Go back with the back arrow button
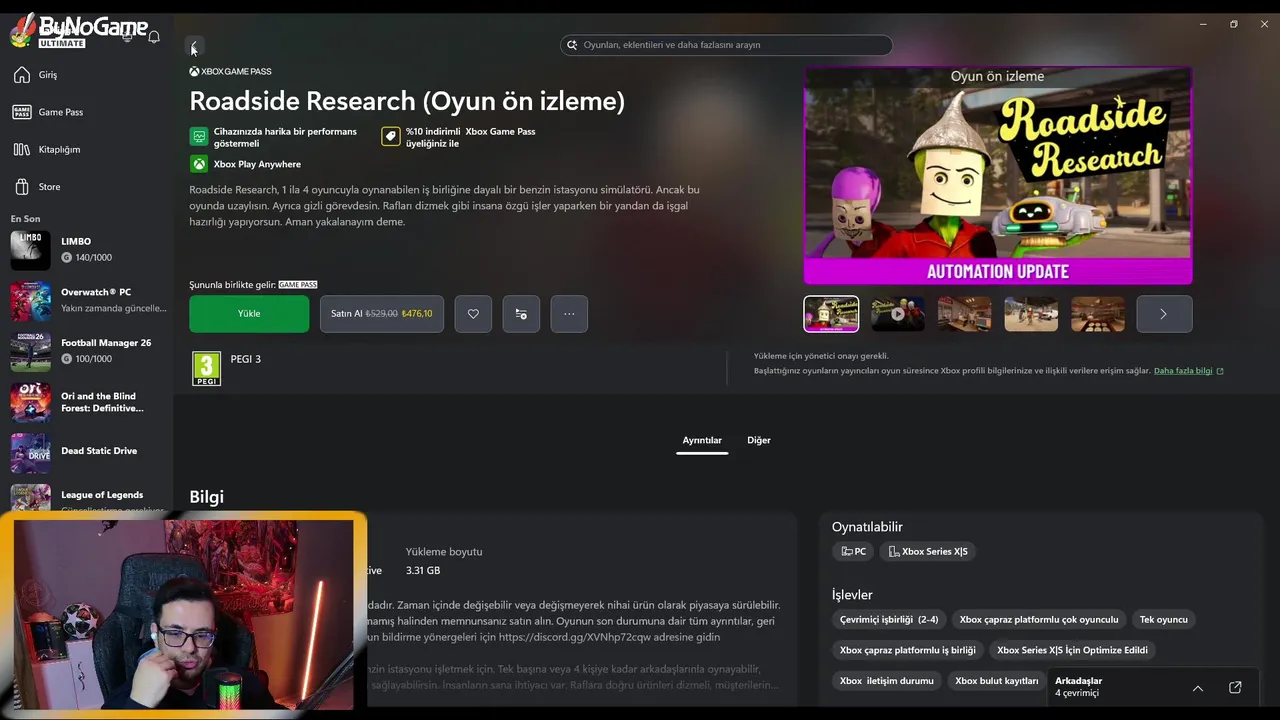This screenshot has width=1280, height=720. 194,47
